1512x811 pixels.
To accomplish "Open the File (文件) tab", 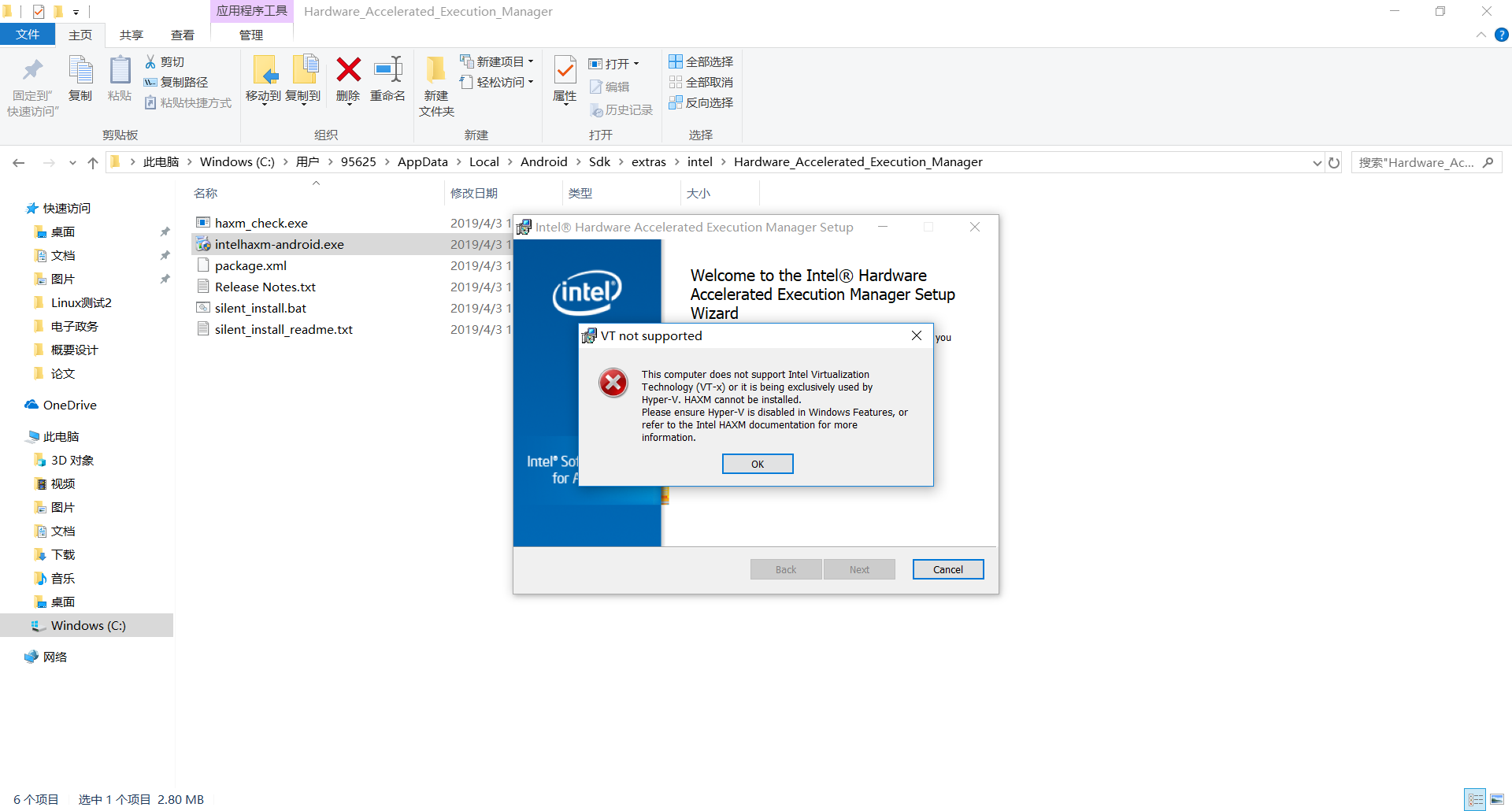I will point(28,35).
